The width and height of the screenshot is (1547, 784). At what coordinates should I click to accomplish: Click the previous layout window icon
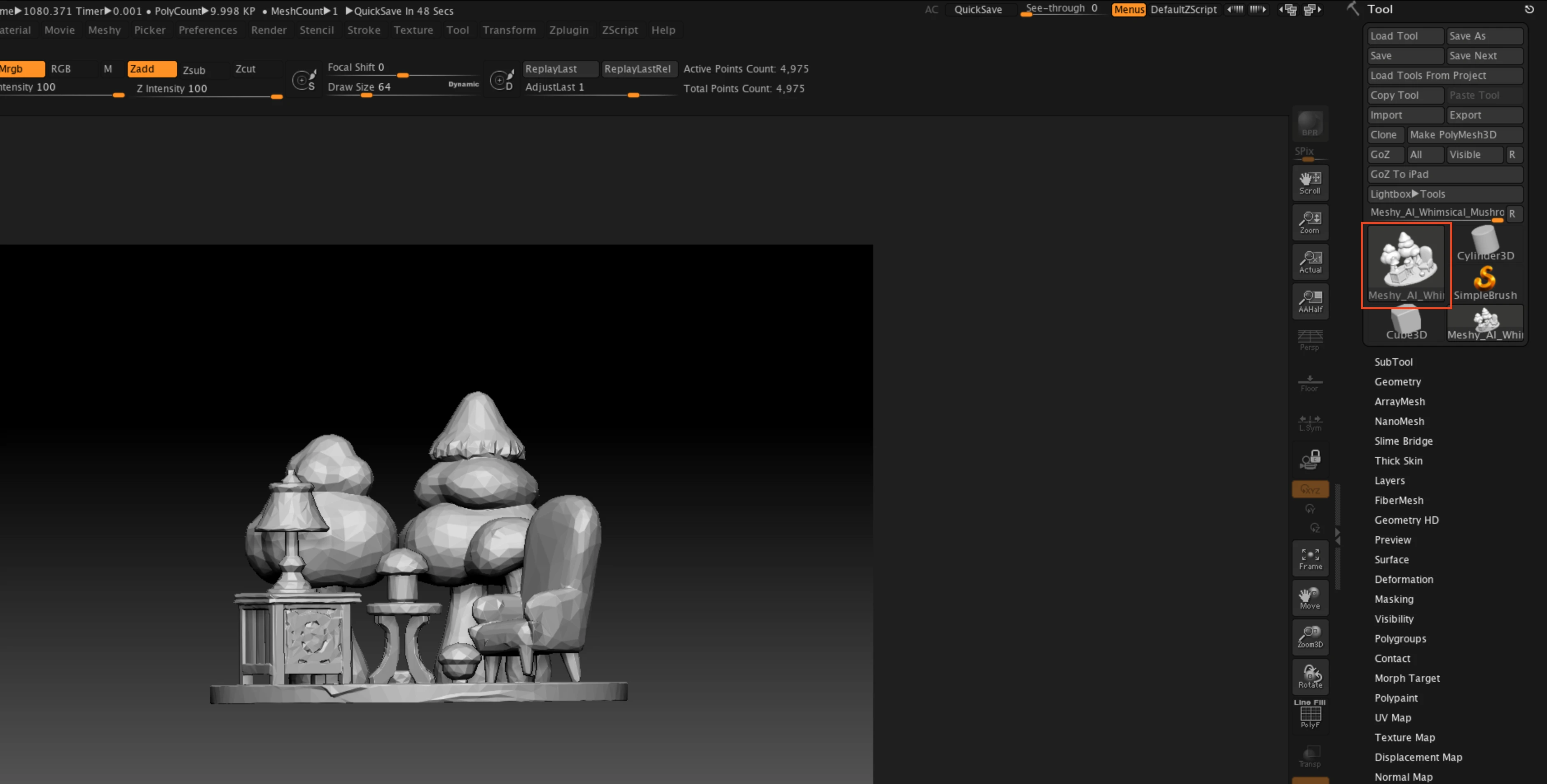coord(1288,9)
